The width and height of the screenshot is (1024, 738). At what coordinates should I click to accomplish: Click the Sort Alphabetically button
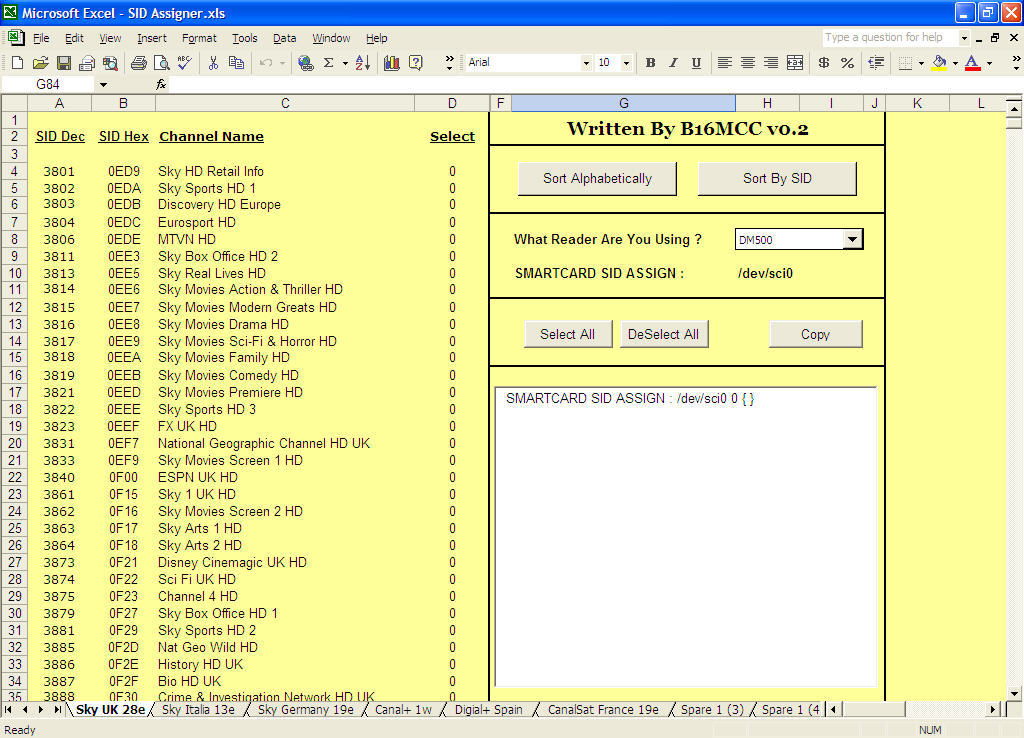pyautogui.click(x=597, y=178)
